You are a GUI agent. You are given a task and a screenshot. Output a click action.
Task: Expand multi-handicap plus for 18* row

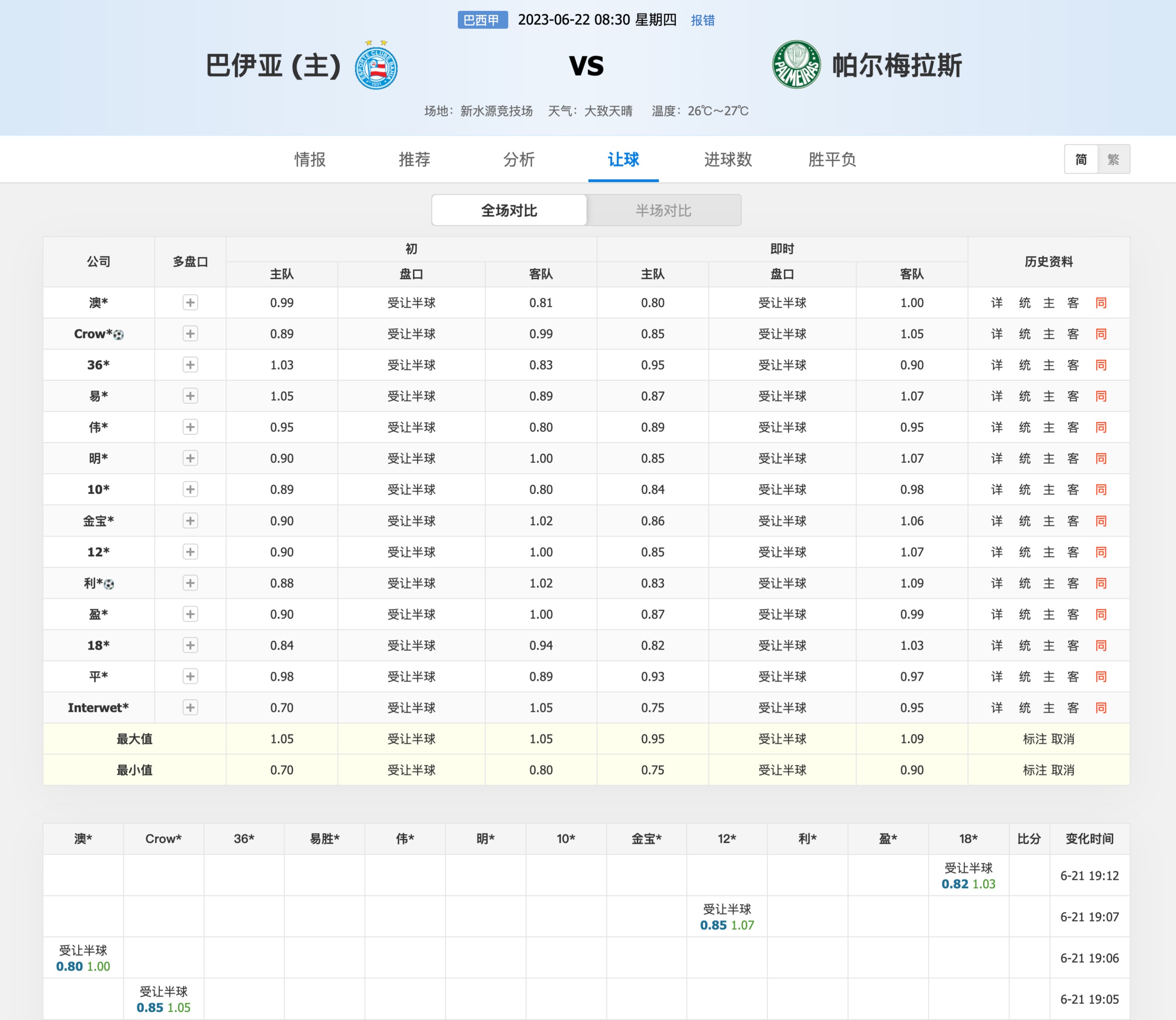pyautogui.click(x=190, y=646)
